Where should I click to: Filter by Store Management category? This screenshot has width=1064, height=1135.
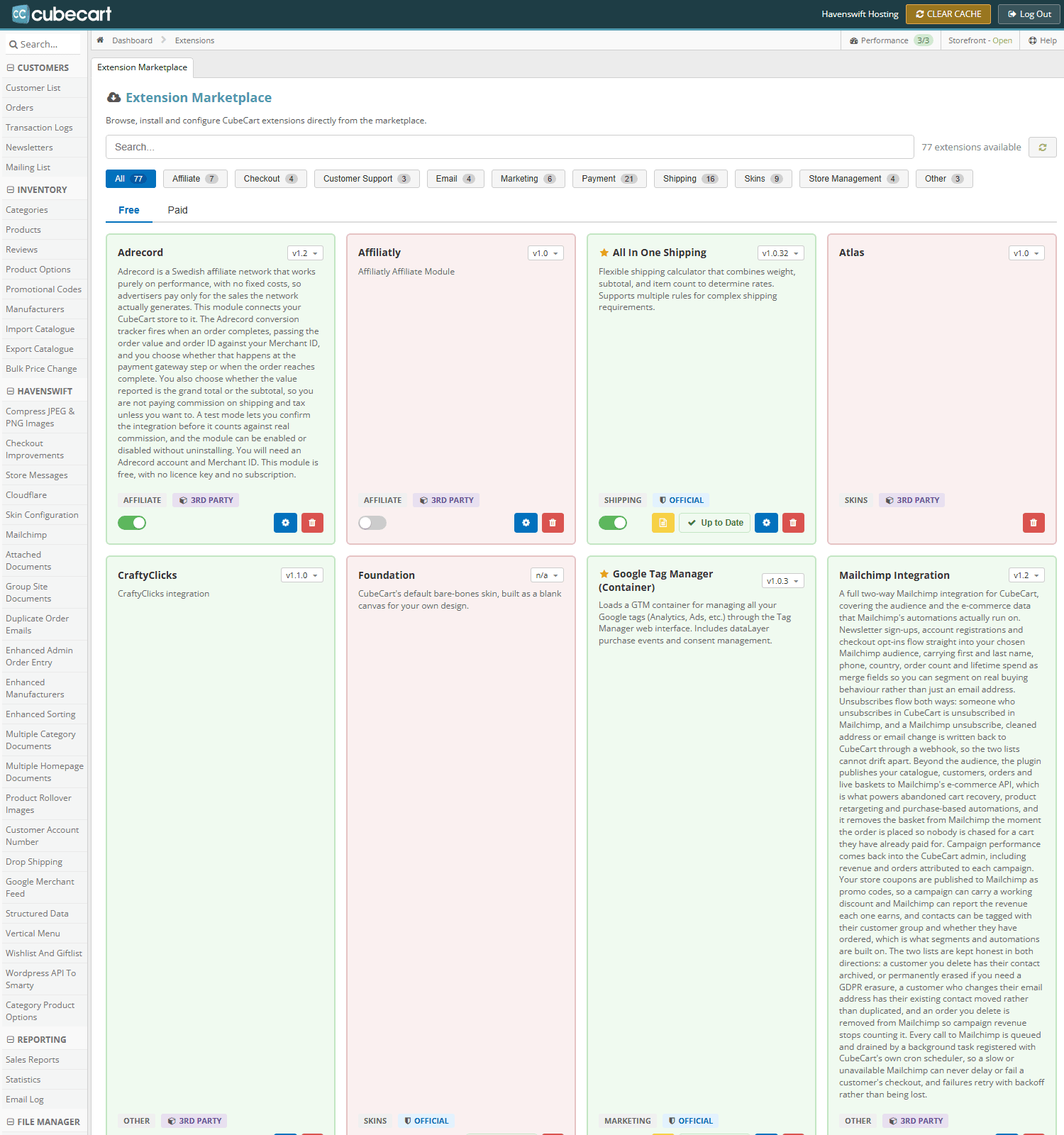coord(853,179)
